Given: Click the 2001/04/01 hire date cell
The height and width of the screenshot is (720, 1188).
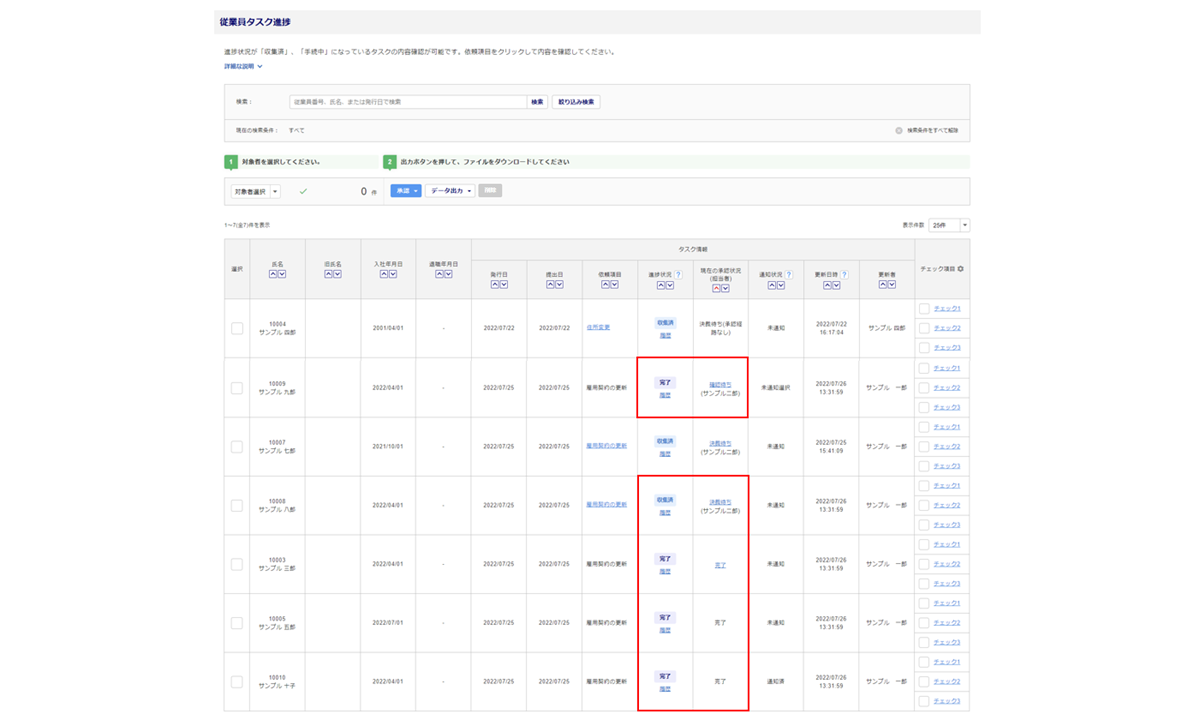Looking at the screenshot, I should pos(388,328).
